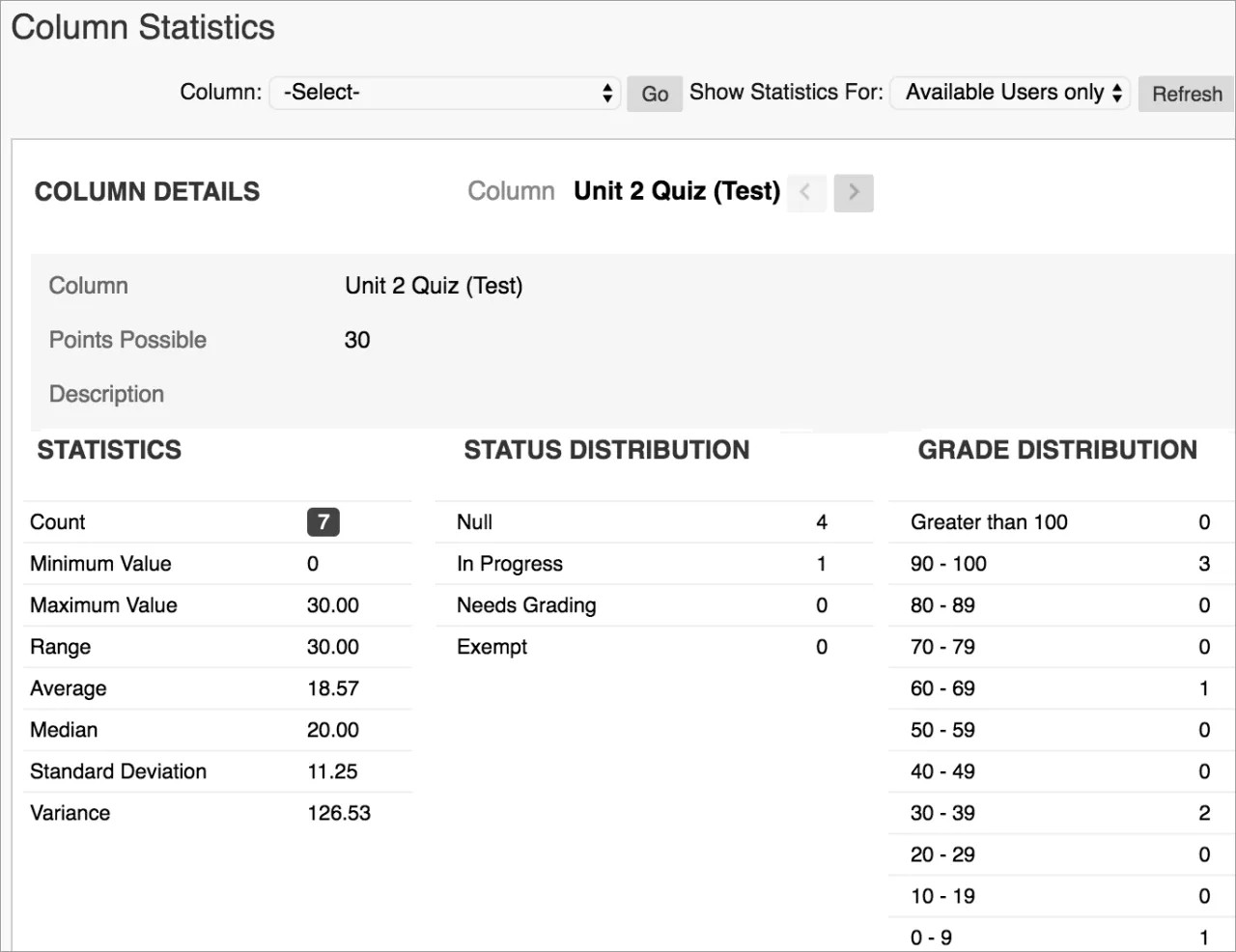Click the Refresh button
1236x952 pixels.
[1186, 94]
